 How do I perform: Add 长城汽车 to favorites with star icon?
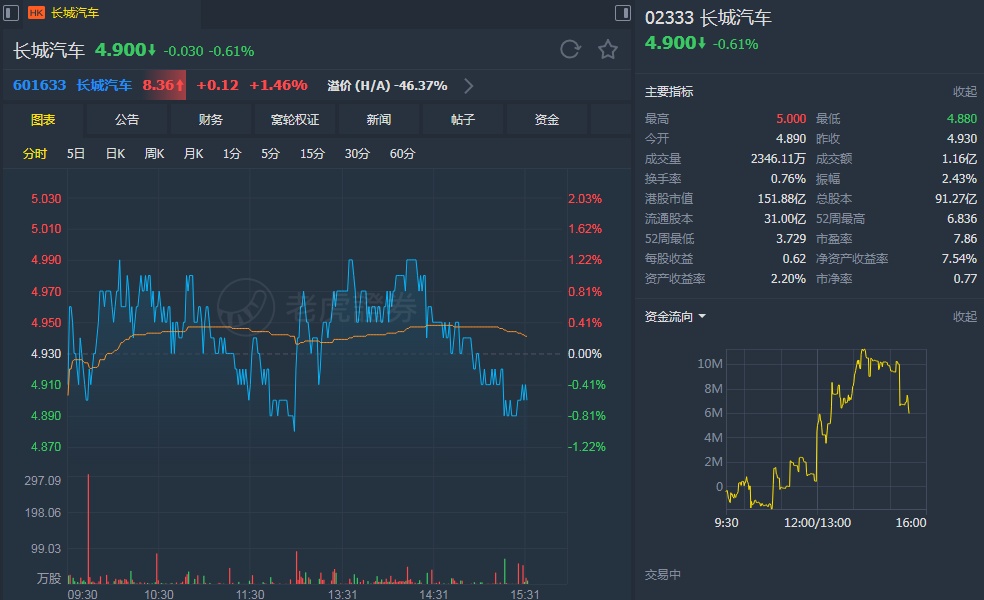coord(608,50)
